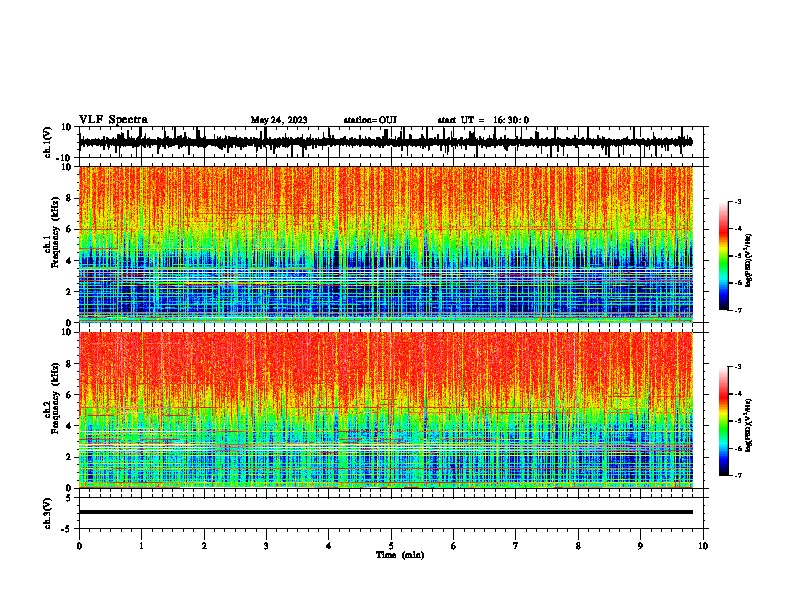792x612 pixels.
Task: Click the '1' tick label on time axis
Action: (x=141, y=546)
